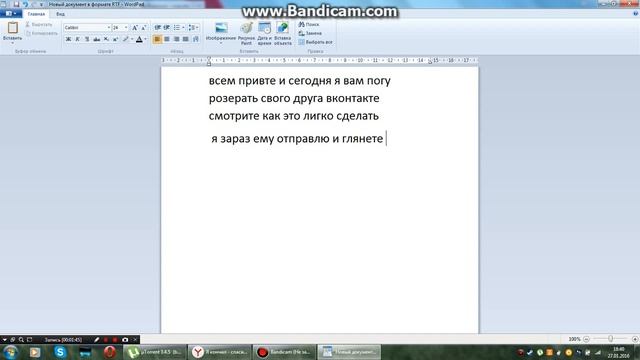Screen dimensions: 640x360
Task: Apply font color A button
Action: click(139, 39)
